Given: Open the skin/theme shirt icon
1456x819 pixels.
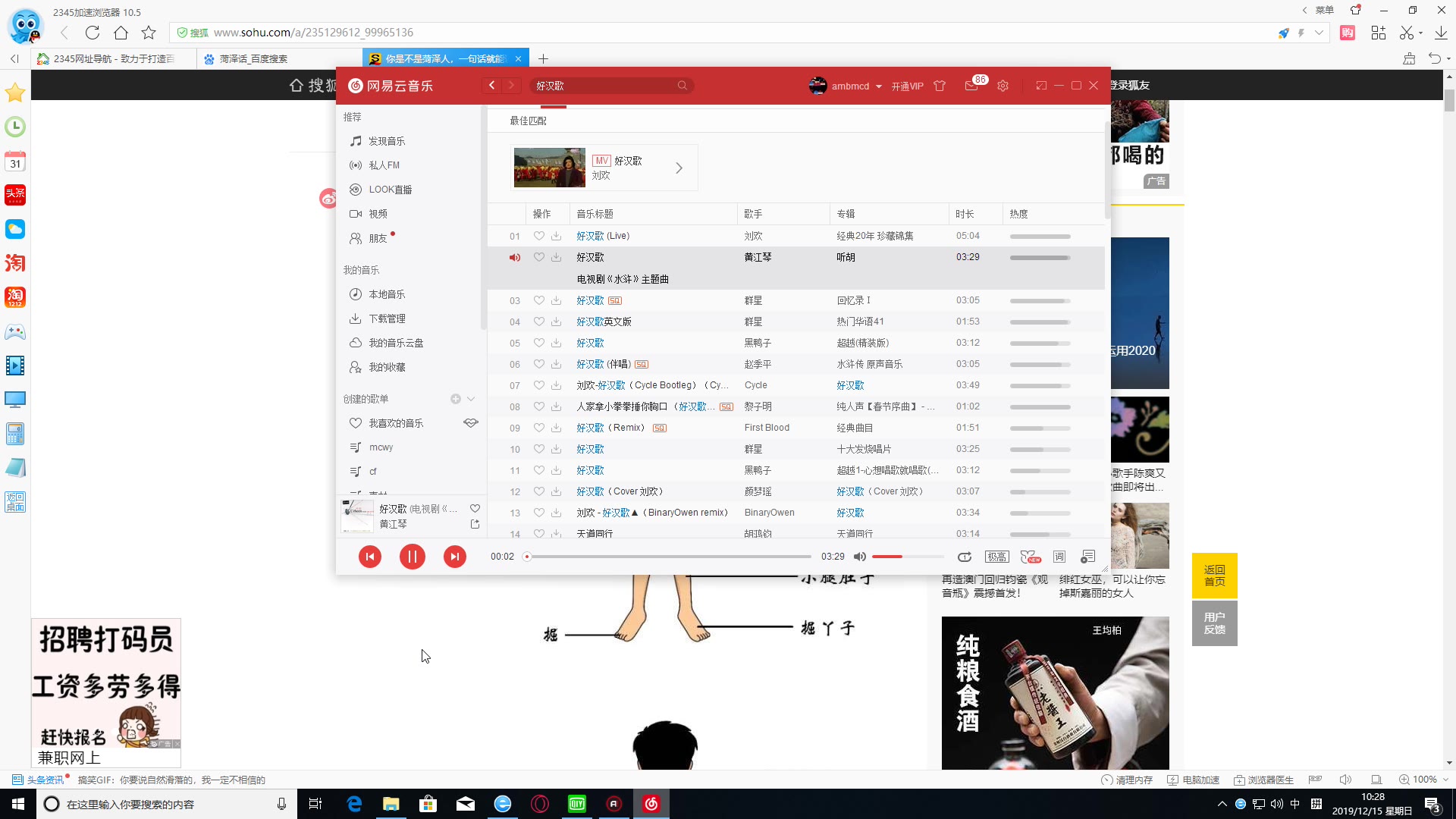Looking at the screenshot, I should coord(940,86).
